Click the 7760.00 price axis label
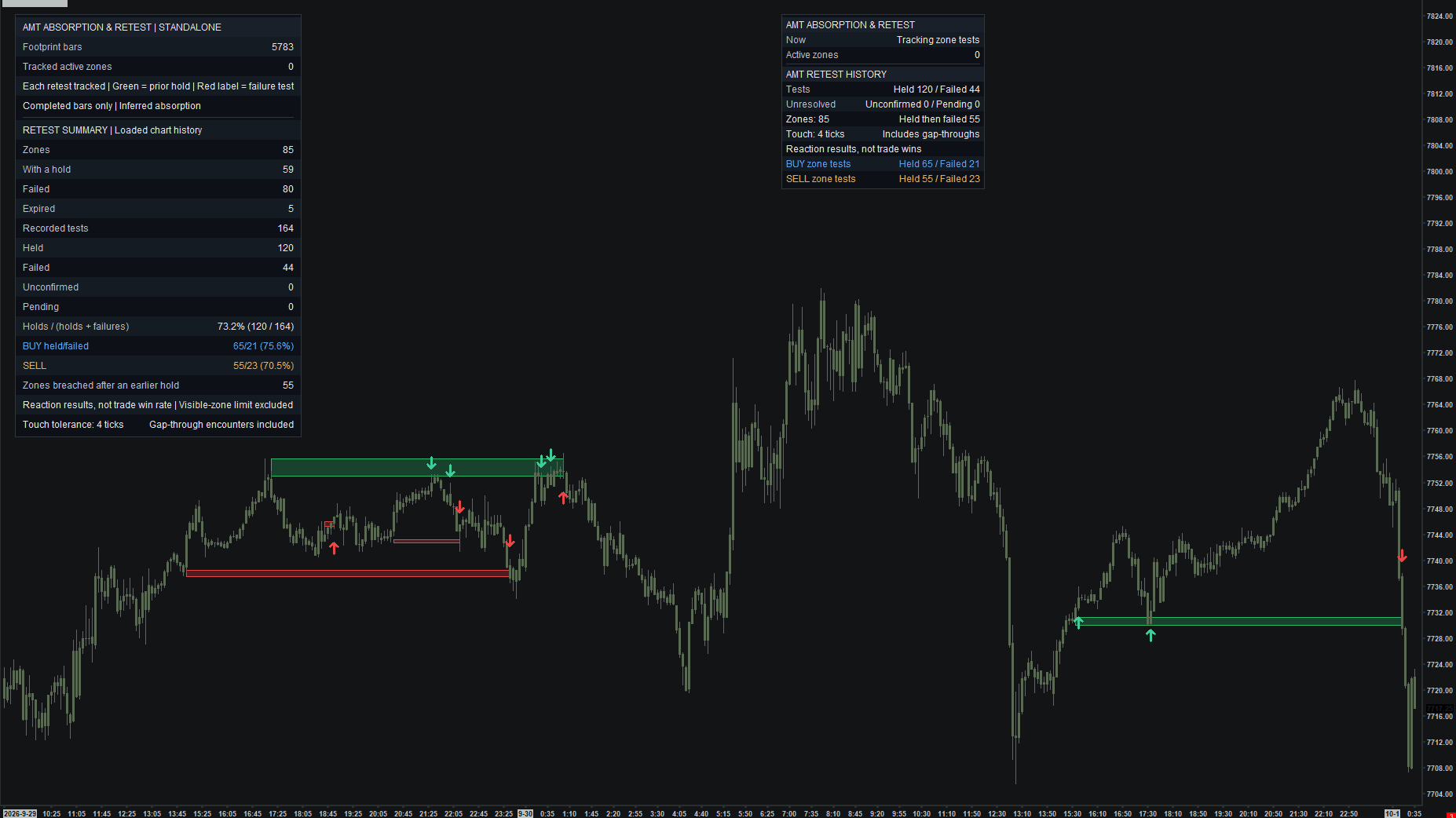The image size is (1456, 818). click(1440, 431)
